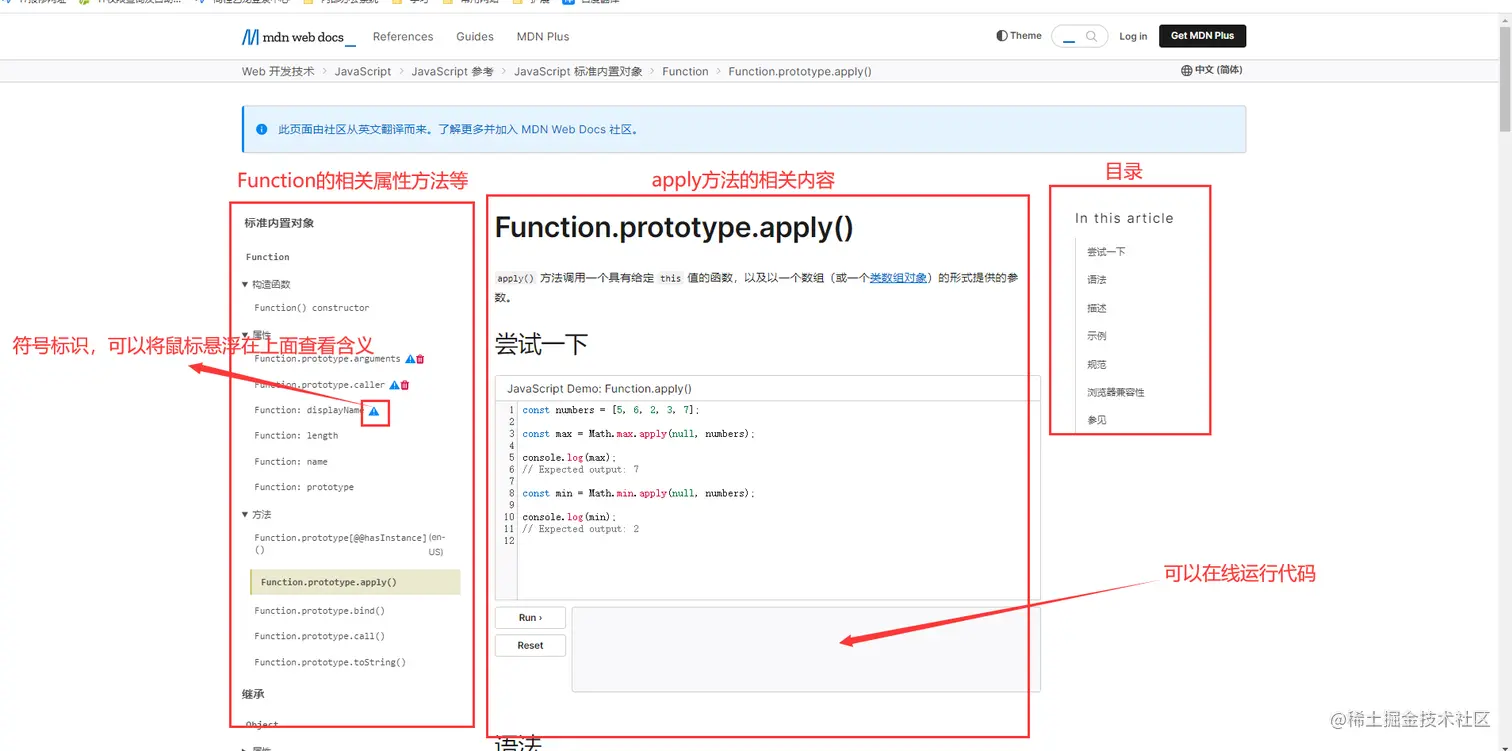Open Function in sidebar
This screenshot has height=751, width=1512.
tap(268, 257)
